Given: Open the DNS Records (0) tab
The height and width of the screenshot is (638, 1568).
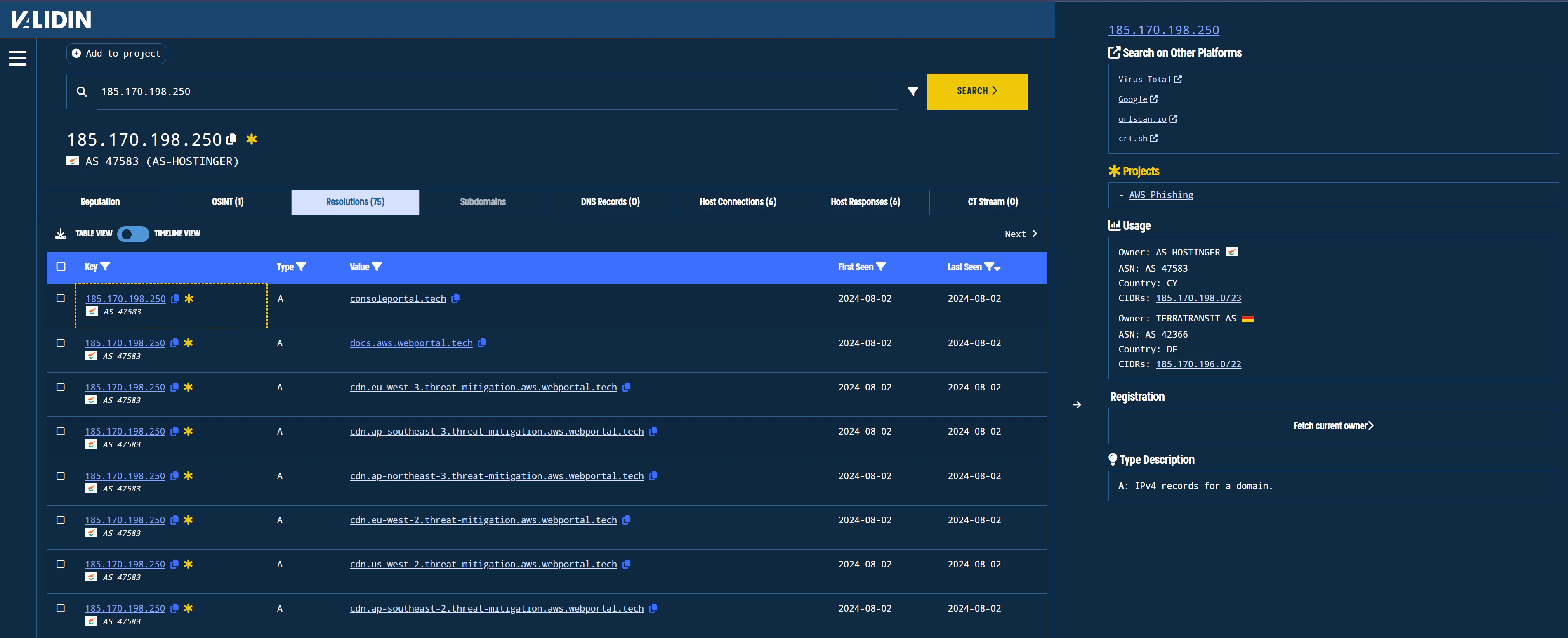Looking at the screenshot, I should click(611, 202).
